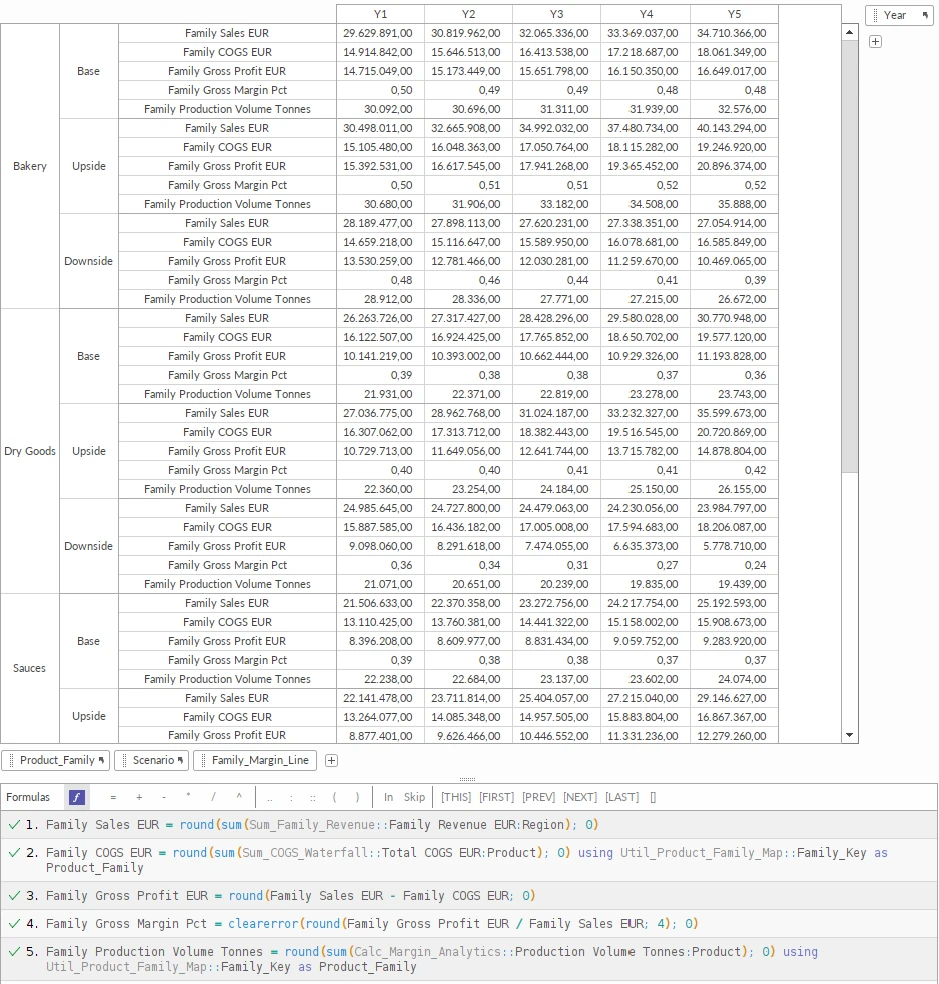Insert the minus operator
The width and height of the screenshot is (939, 984).
coord(164,797)
